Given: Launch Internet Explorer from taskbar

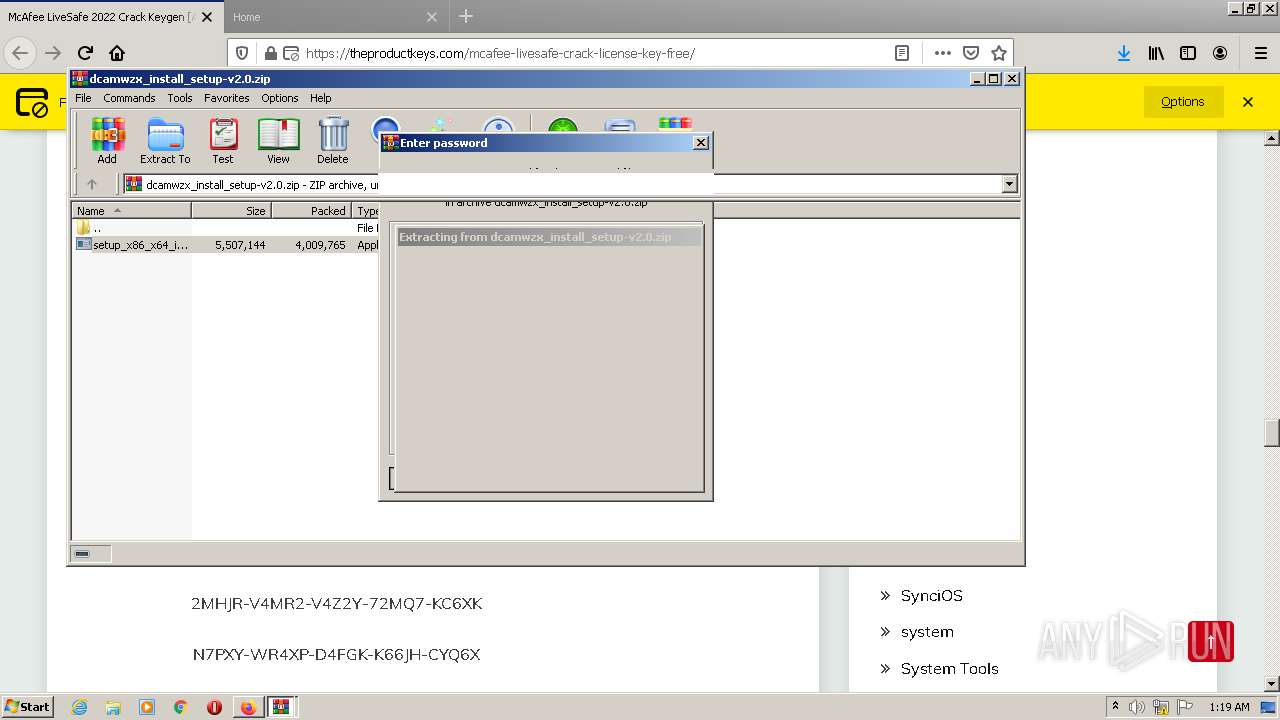Looking at the screenshot, I should [79, 707].
